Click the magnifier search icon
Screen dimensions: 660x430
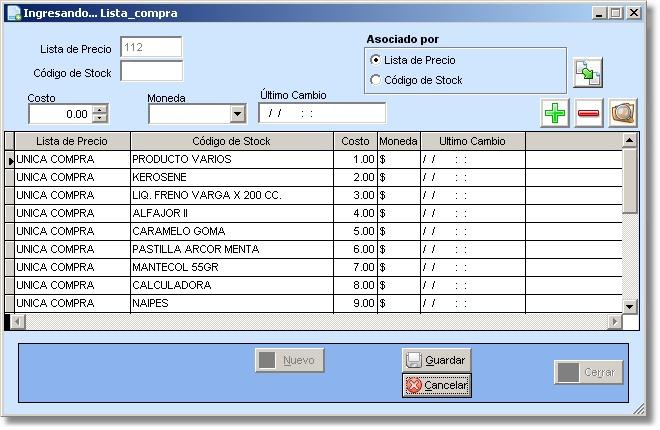pos(623,113)
